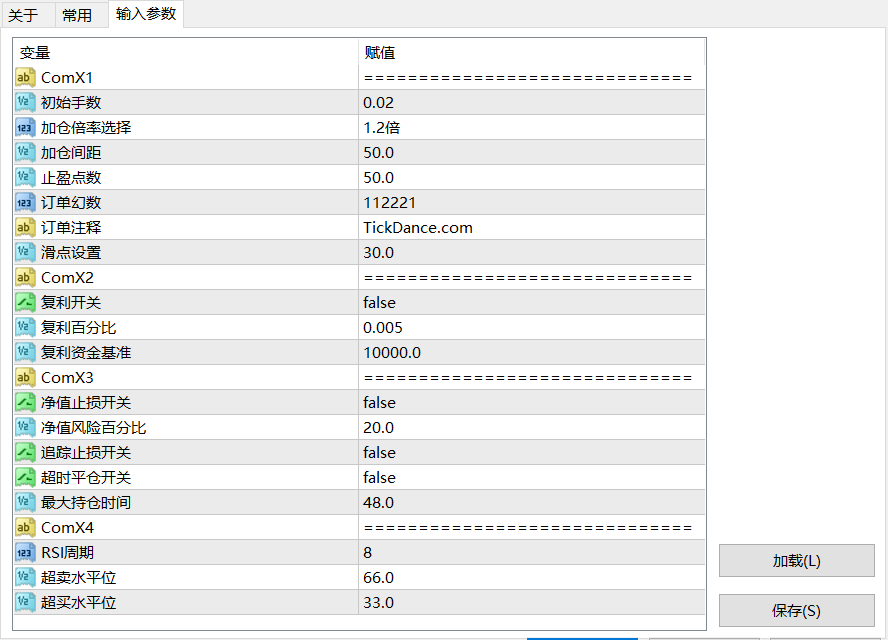This screenshot has width=888, height=640.
Task: Click the integer icon beside 订单幻数
Action: 26,203
